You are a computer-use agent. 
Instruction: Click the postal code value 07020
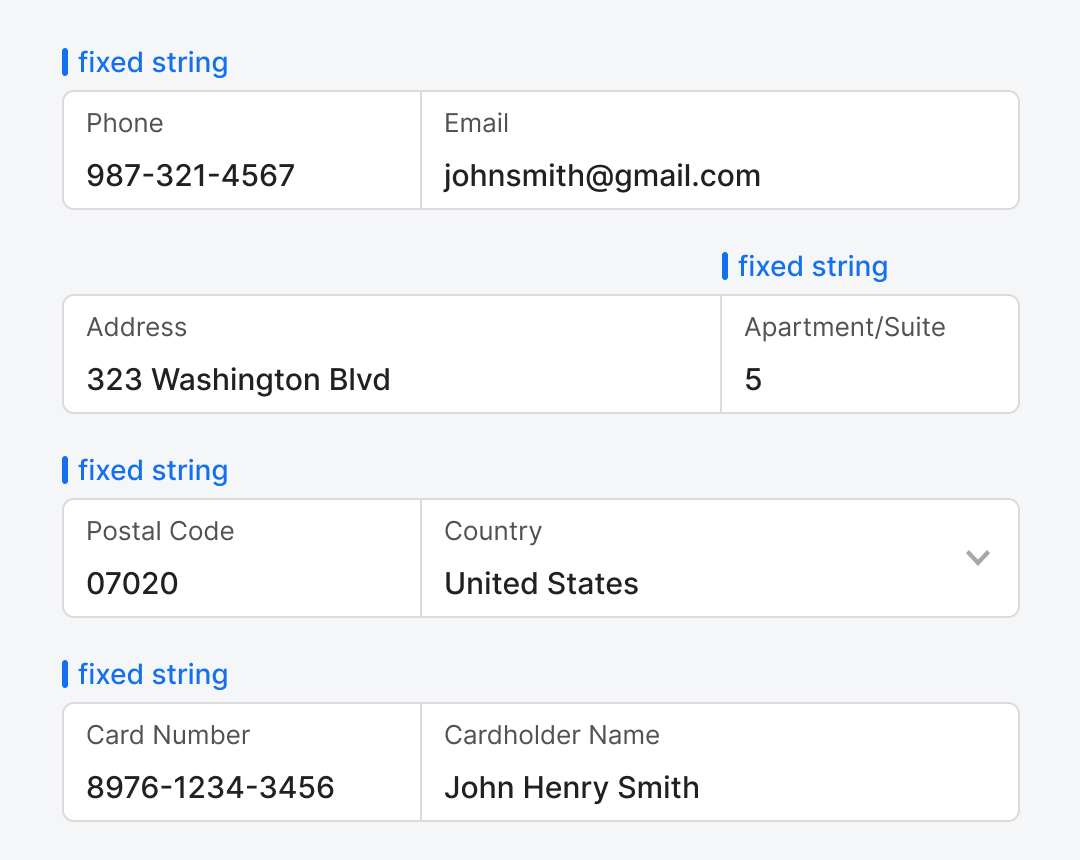tap(132, 584)
